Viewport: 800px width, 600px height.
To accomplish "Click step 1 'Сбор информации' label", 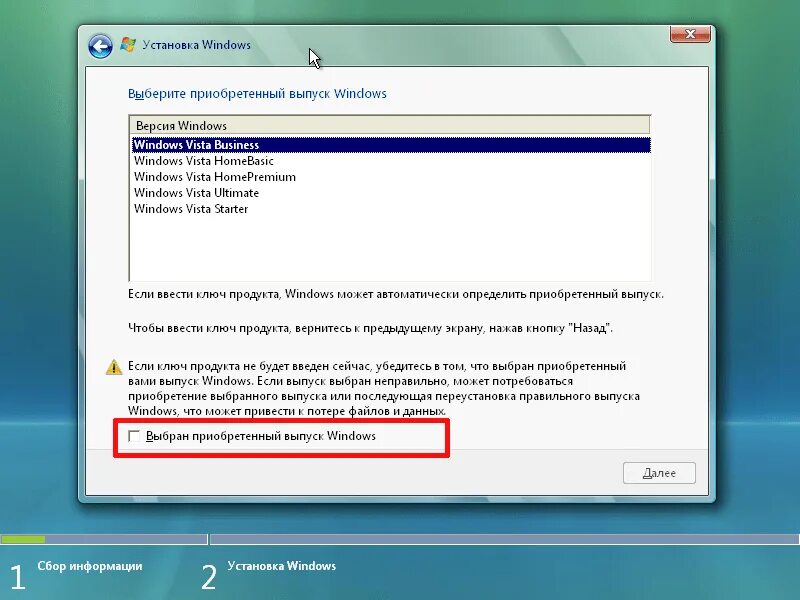I will (90, 566).
